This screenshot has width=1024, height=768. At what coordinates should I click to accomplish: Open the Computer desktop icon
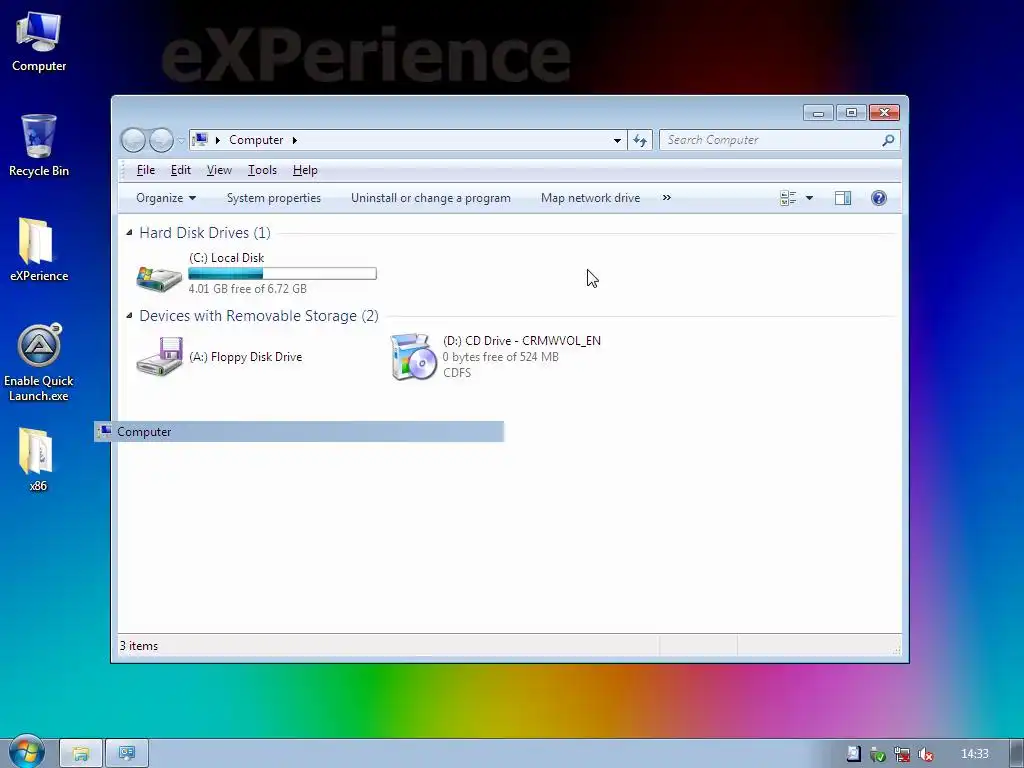[39, 41]
